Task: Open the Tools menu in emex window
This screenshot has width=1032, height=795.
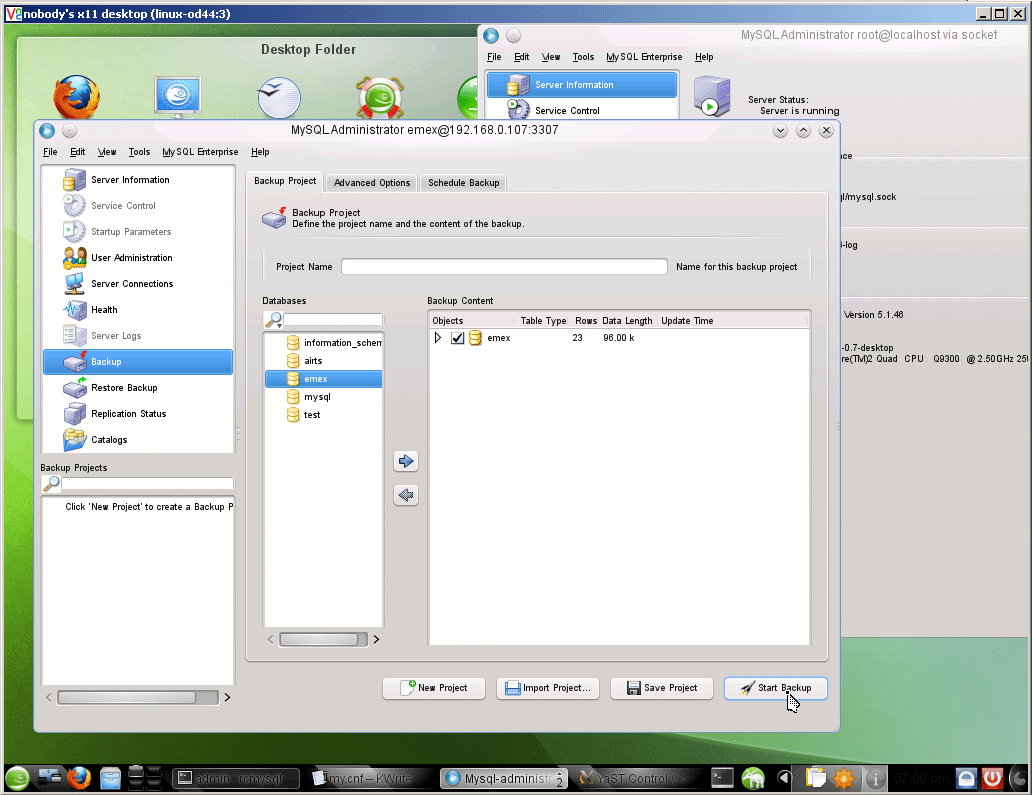Action: coord(139,152)
